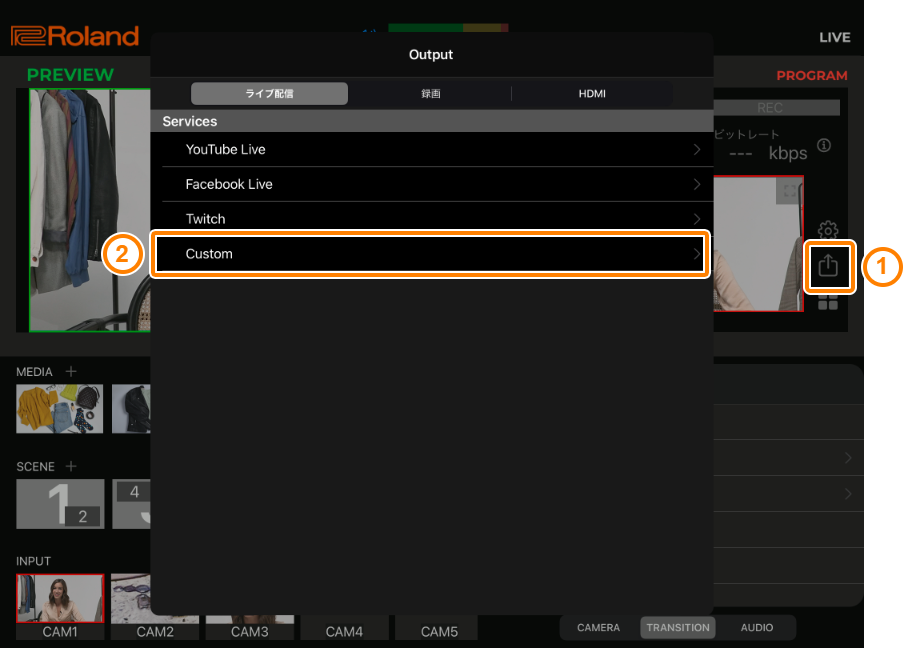The image size is (906, 650).
Task: Open the four-square grid layout icon
Action: (828, 302)
